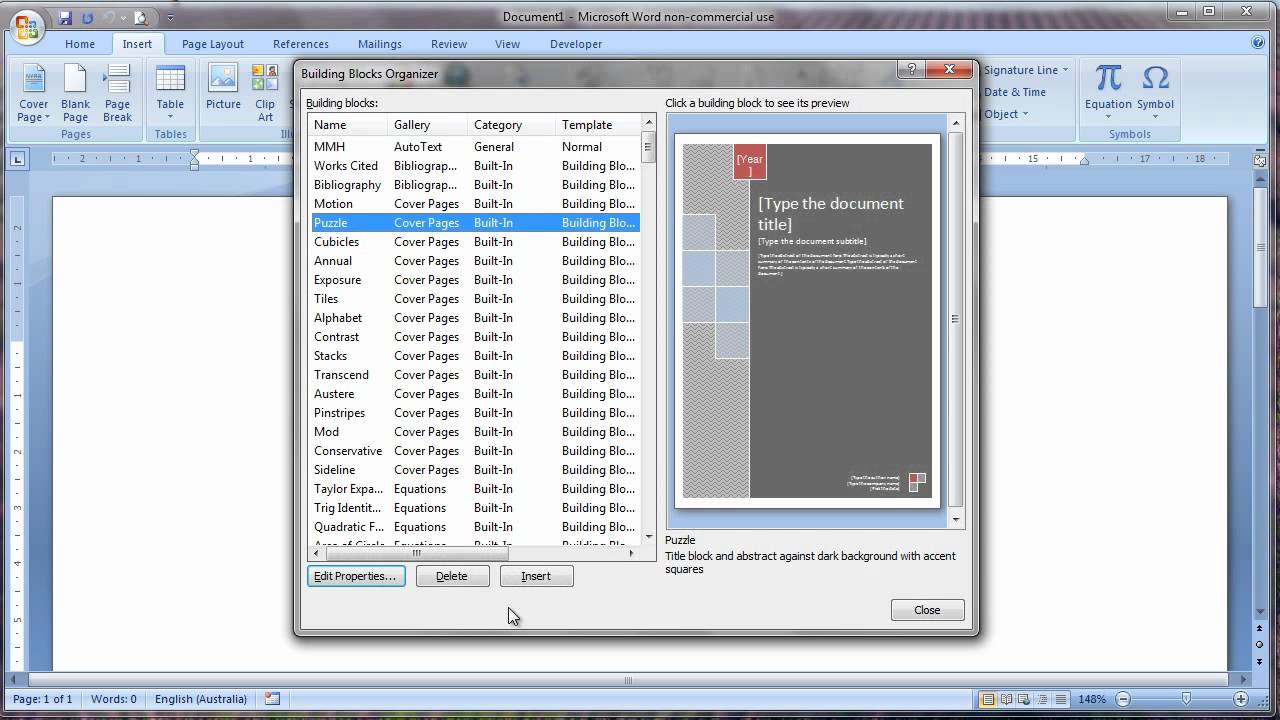
Task: Select the Alphabet cover page row
Action: (x=474, y=318)
